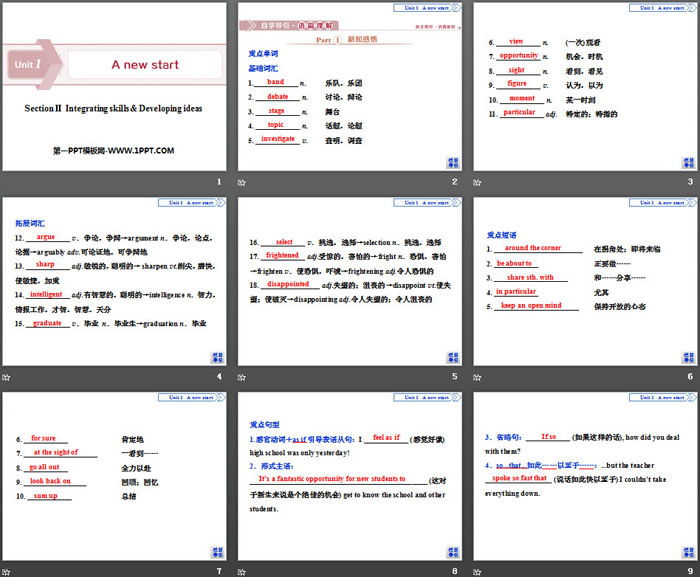This screenshot has width=700, height=577.
Task: Select slide 9 thumbnail with If so sentence
Action: (585, 477)
